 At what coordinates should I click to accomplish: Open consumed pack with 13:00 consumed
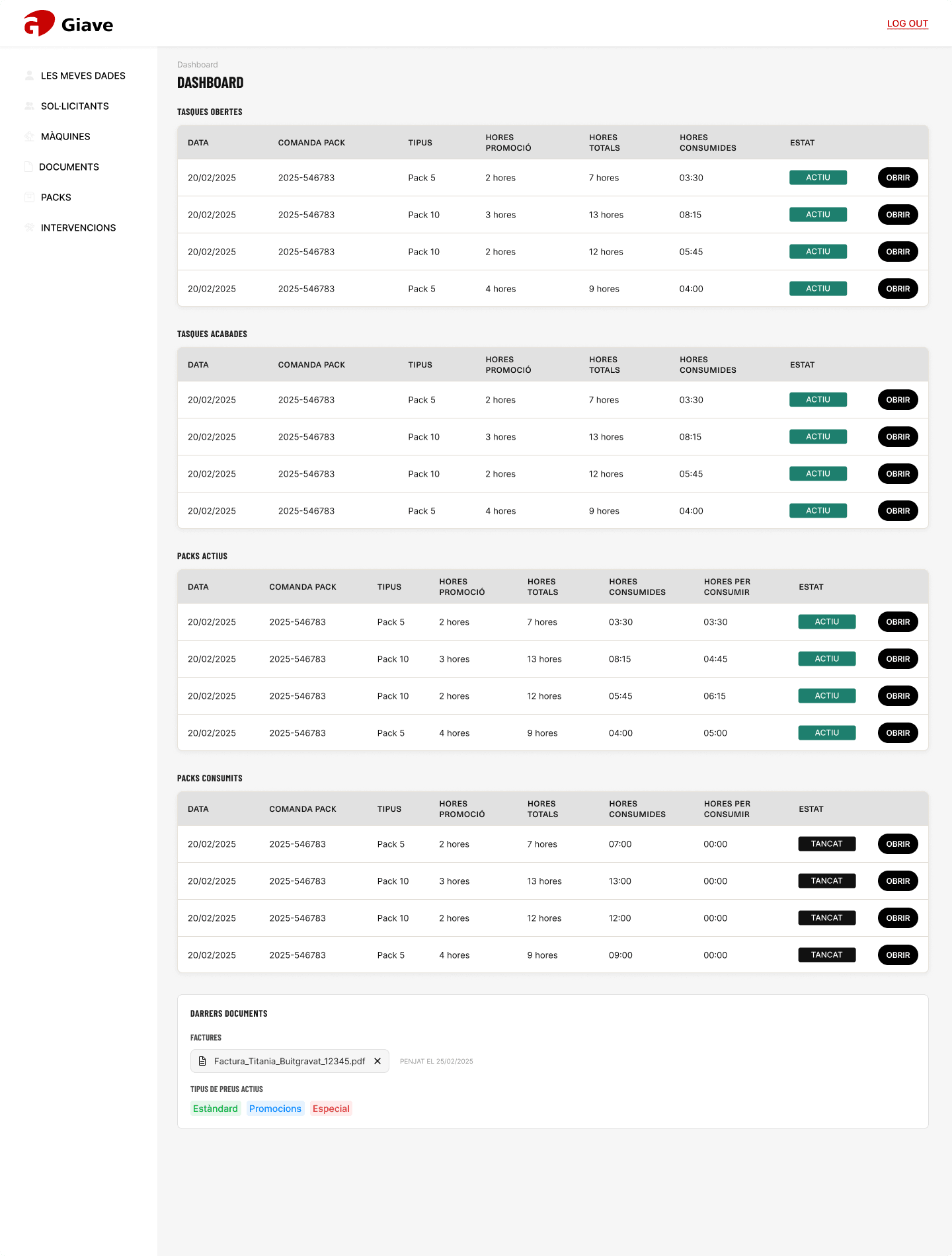click(x=898, y=881)
